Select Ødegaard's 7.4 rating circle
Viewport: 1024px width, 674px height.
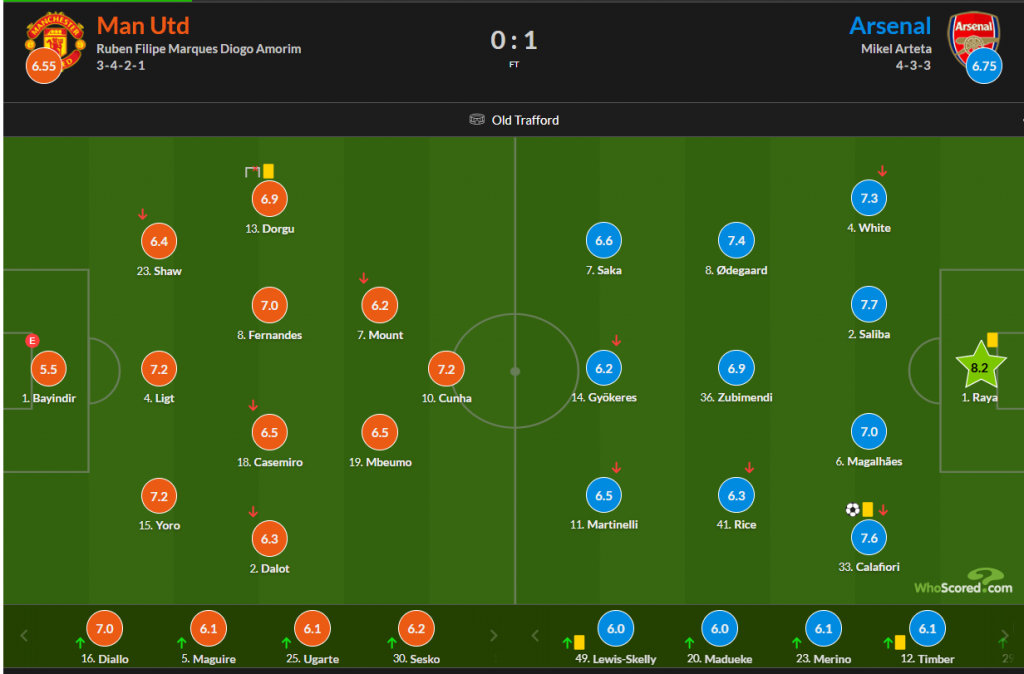point(736,240)
